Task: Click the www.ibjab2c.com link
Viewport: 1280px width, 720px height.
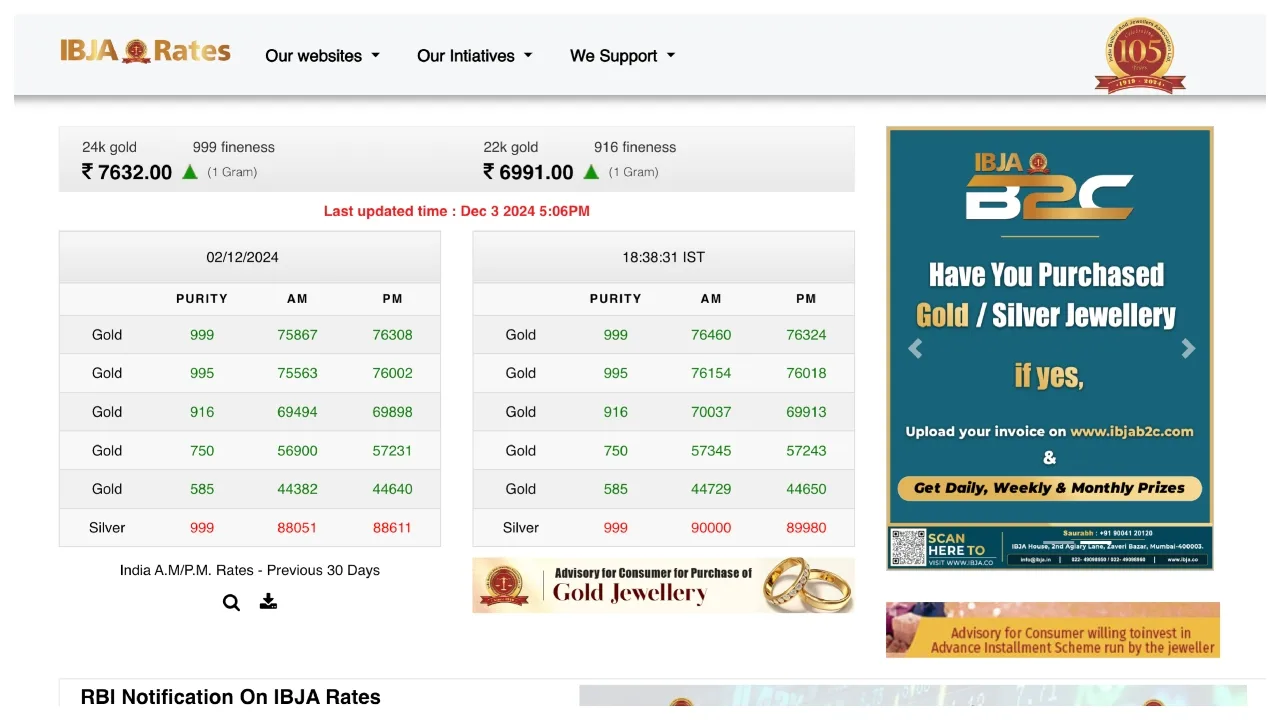Action: (1132, 432)
